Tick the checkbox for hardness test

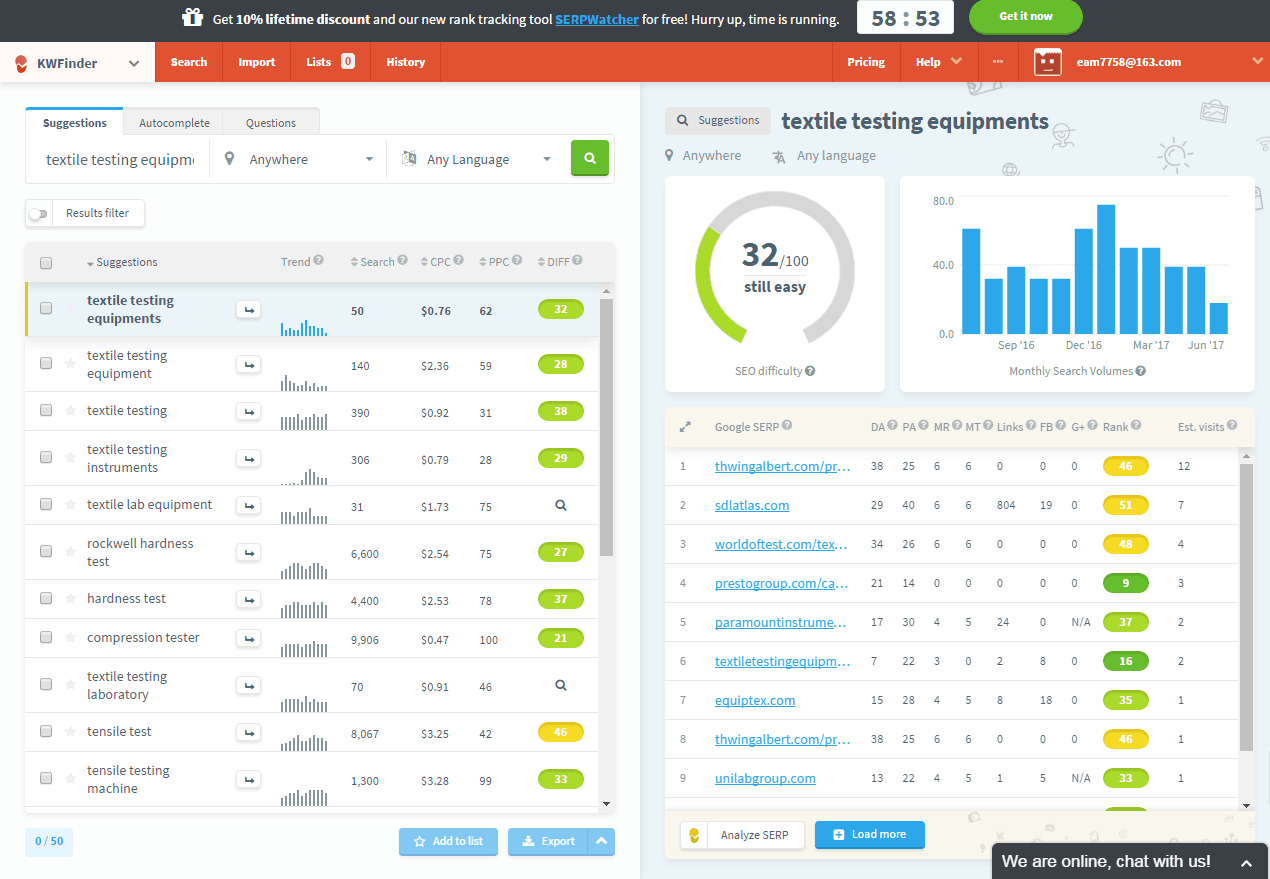point(46,599)
